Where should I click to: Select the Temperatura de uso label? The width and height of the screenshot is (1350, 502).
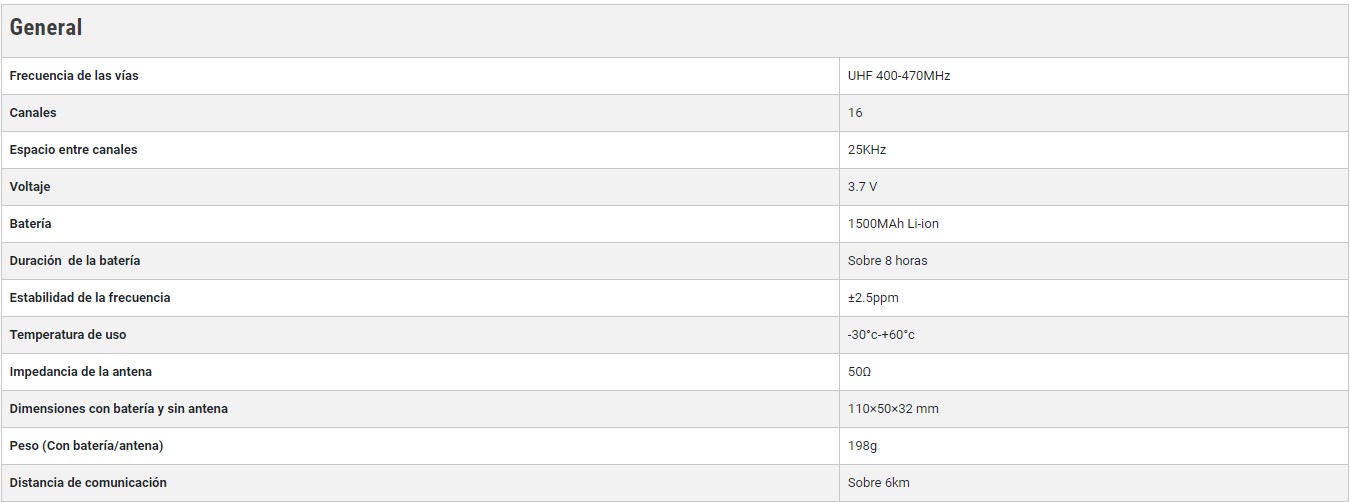click(x=68, y=335)
